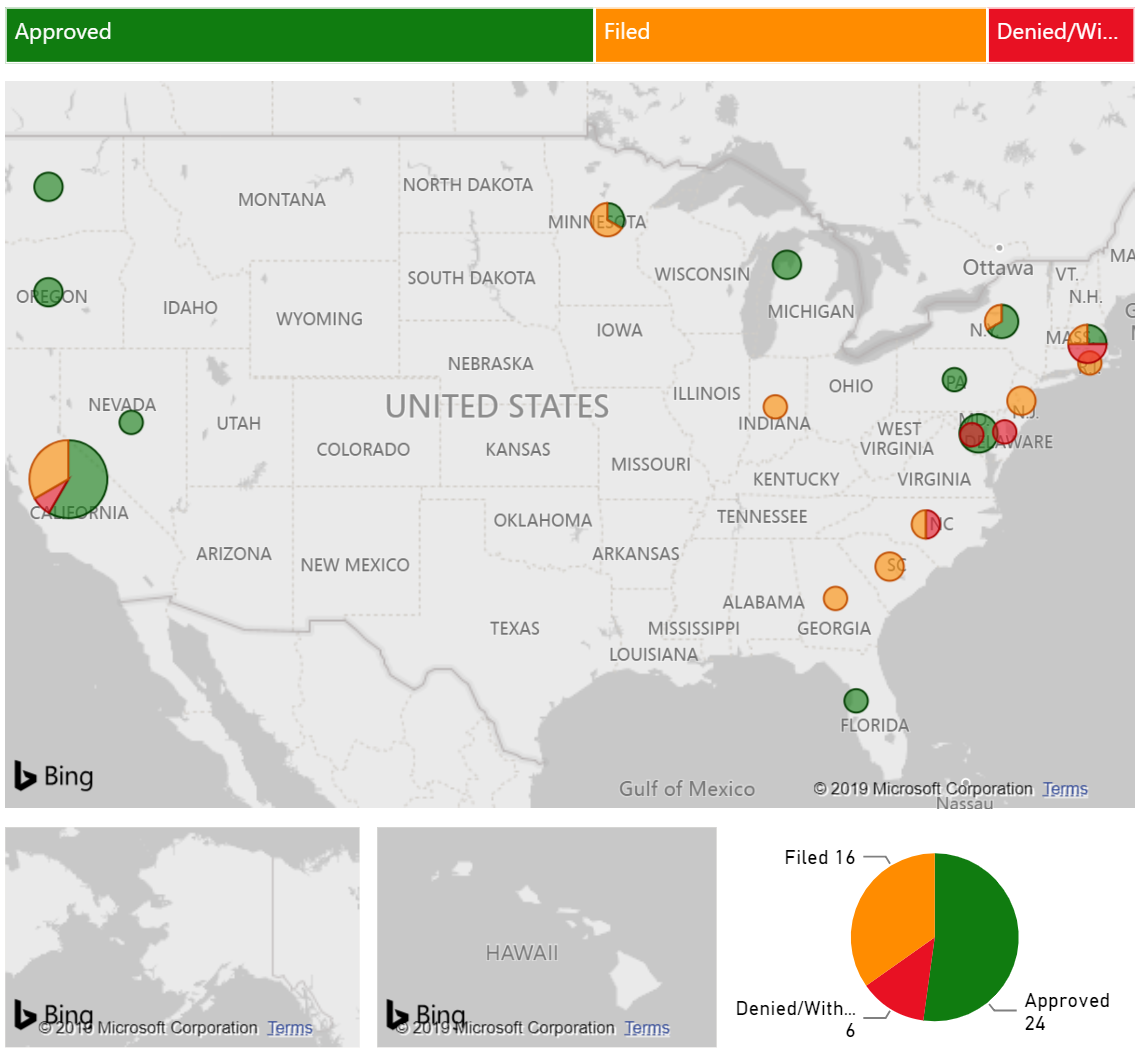Open Terms link on Alaska map
This screenshot has height=1049, width=1139.
(290, 1028)
